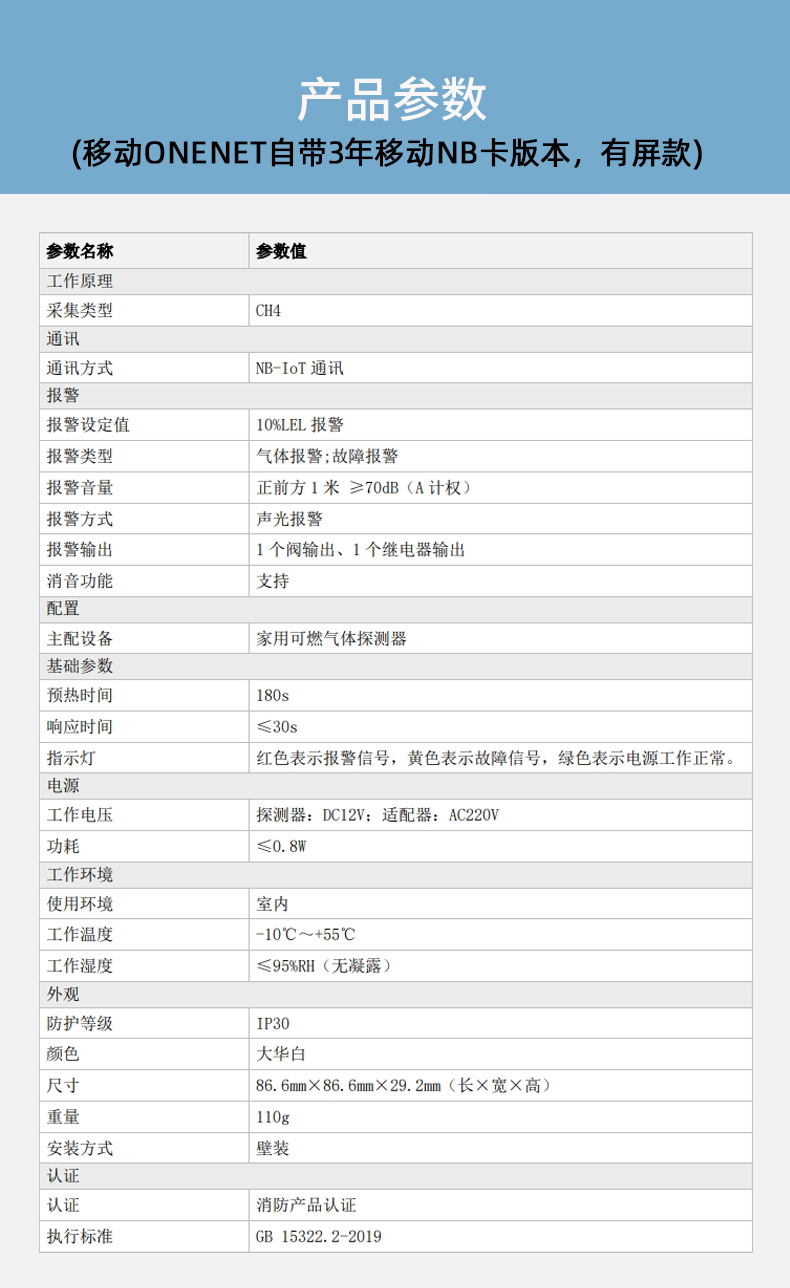Click the '使用环境' label
Screen dimensions: 790x1288
coord(80,904)
